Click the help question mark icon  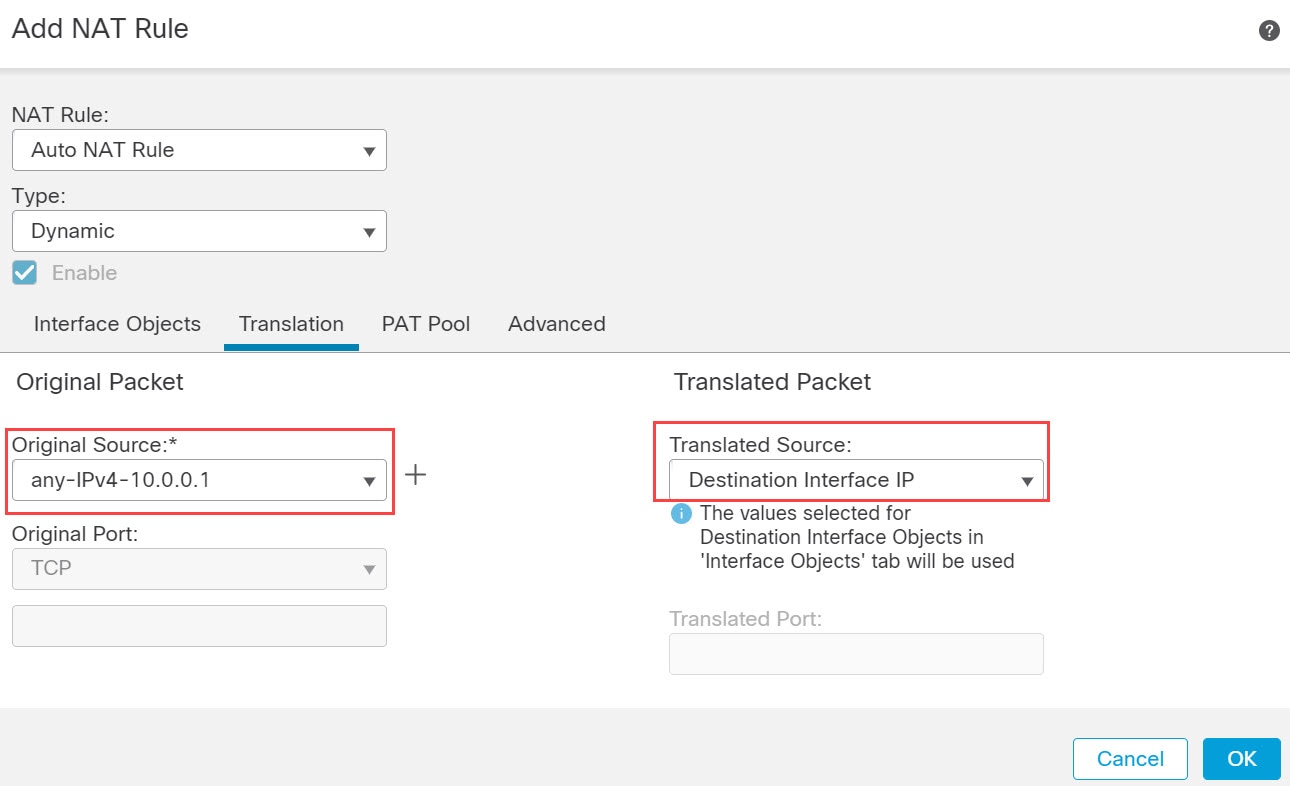(x=1269, y=30)
